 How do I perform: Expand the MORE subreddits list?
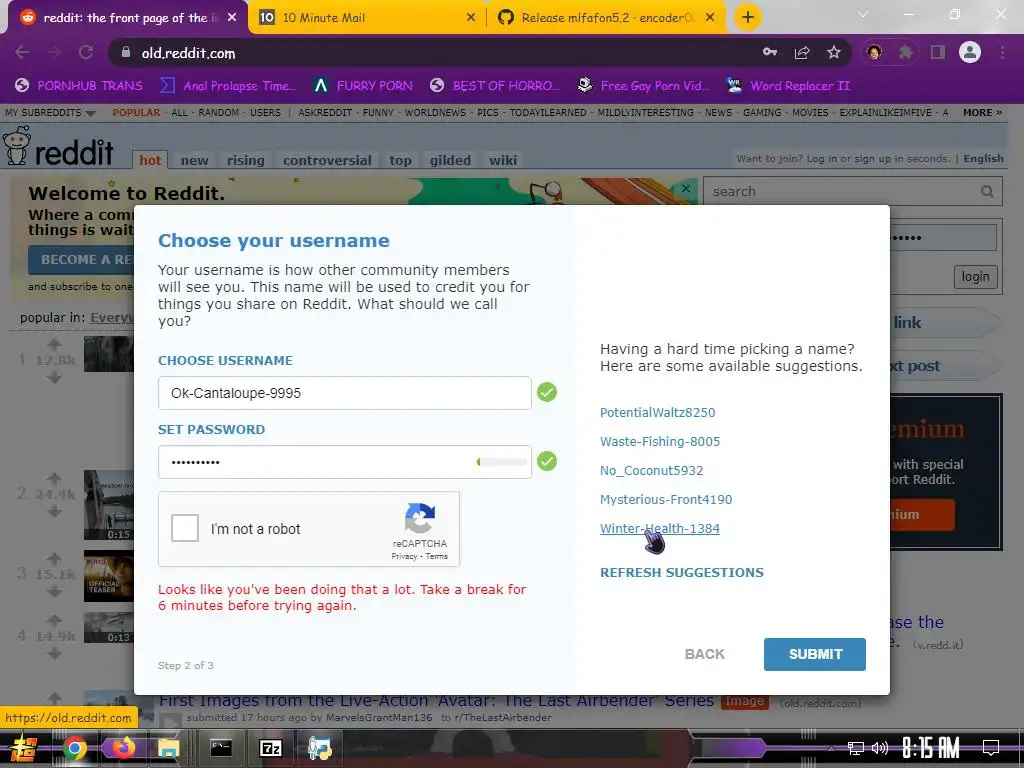point(982,112)
